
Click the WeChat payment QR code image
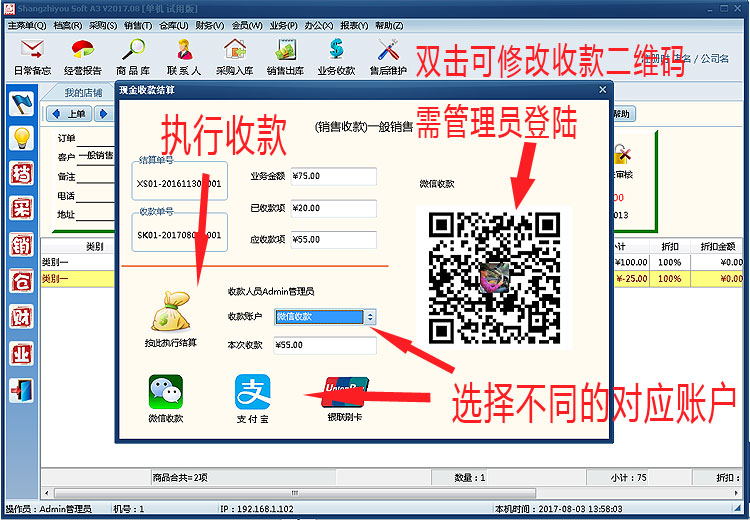click(x=495, y=277)
